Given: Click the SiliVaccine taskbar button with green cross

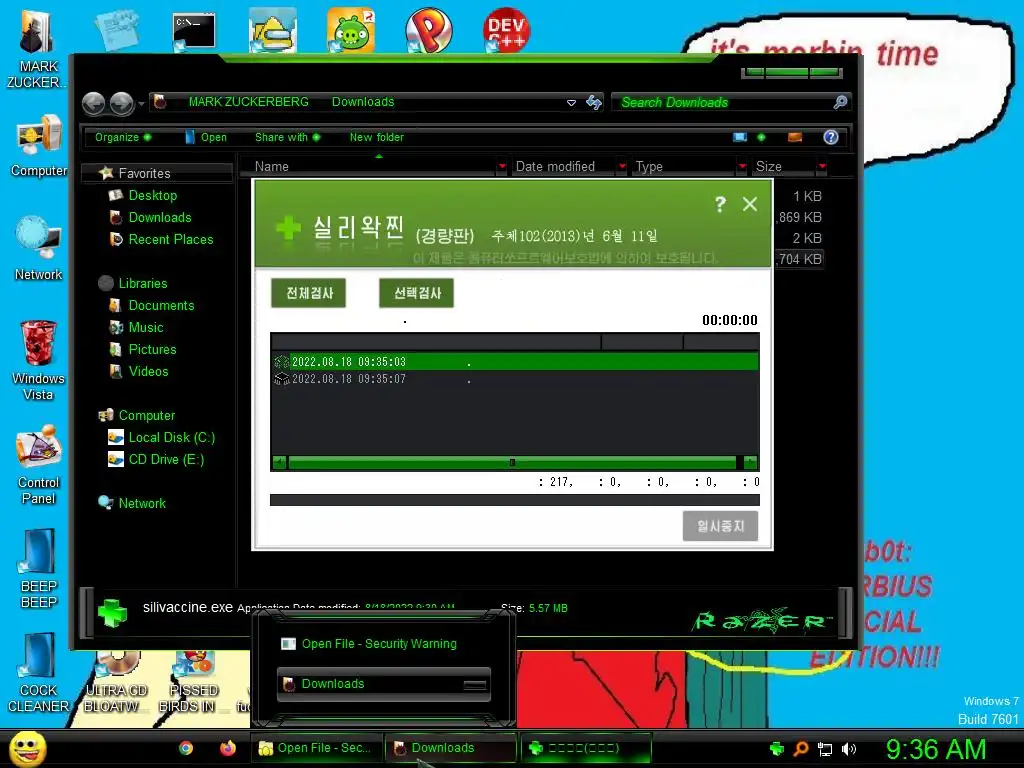Looking at the screenshot, I should (x=586, y=748).
